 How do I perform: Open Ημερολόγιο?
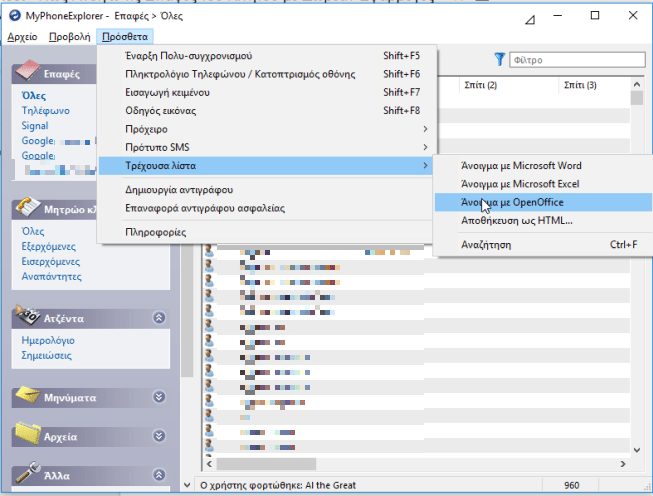[x=48, y=341]
